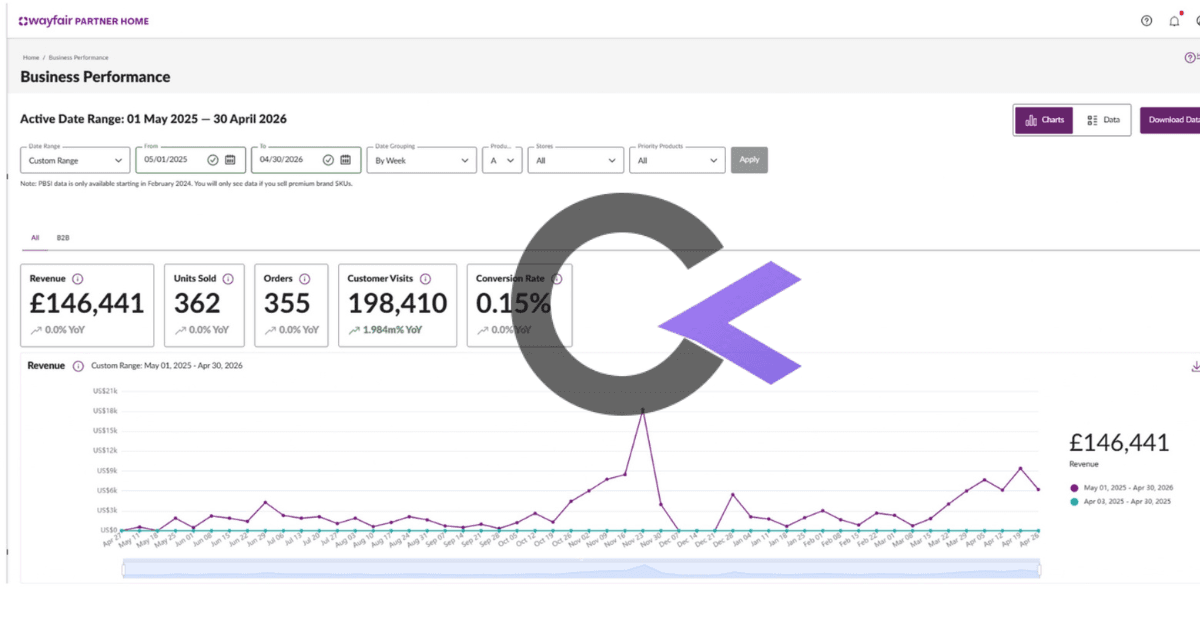This screenshot has width=1200, height=630.
Task: Click the To date input field
Action: (307, 160)
